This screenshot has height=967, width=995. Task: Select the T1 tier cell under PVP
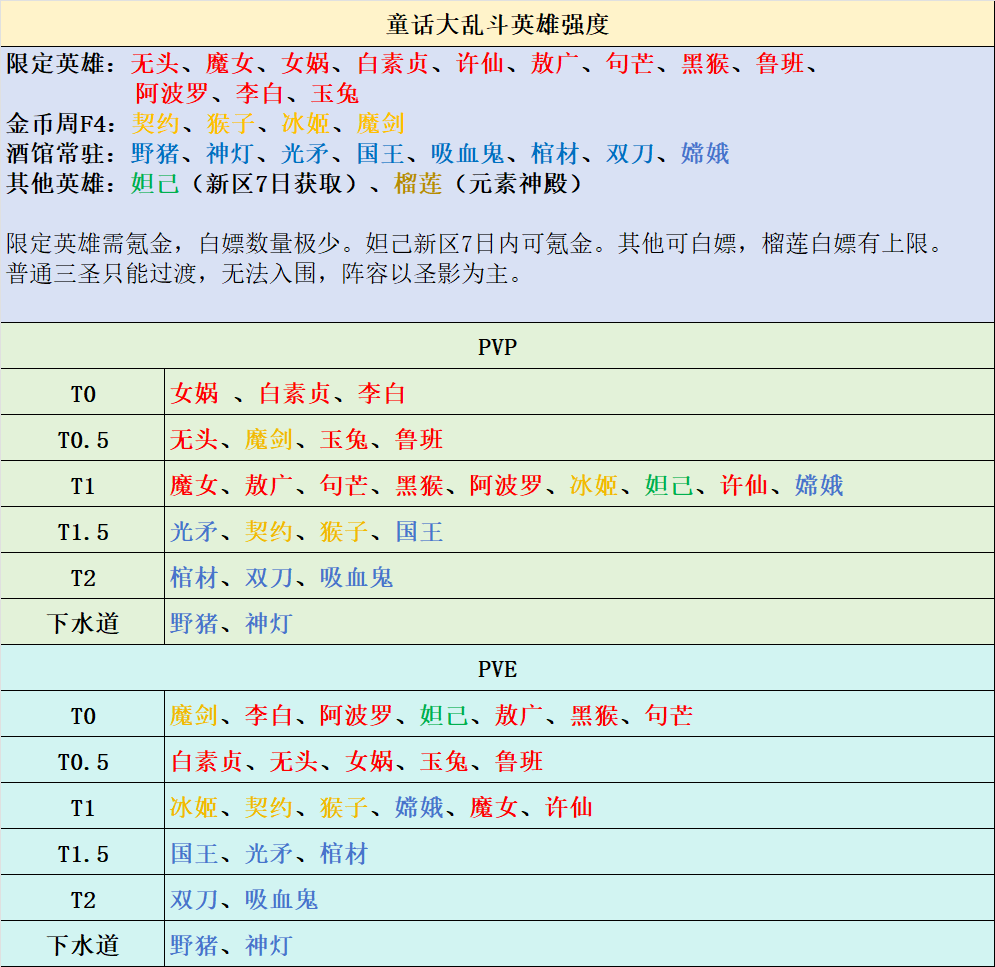(83, 486)
